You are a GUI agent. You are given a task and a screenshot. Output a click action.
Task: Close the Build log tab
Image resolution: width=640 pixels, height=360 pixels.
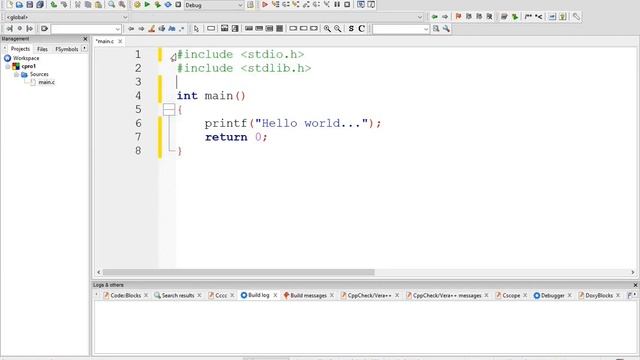275,295
